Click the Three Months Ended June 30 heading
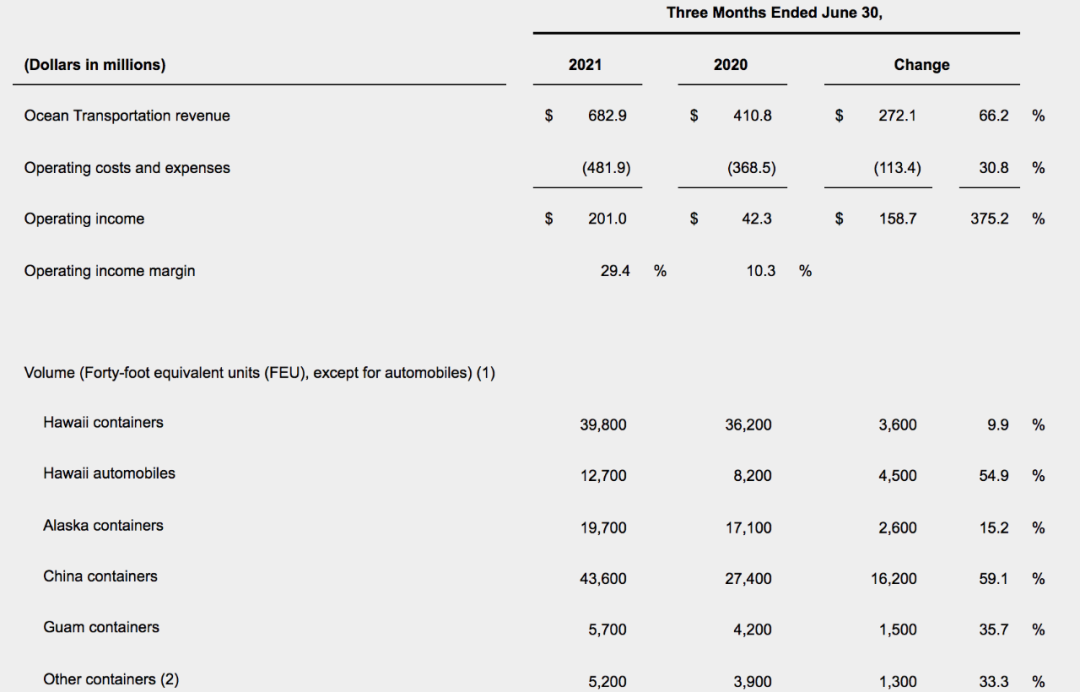The width and height of the screenshot is (1080, 692). point(775,13)
